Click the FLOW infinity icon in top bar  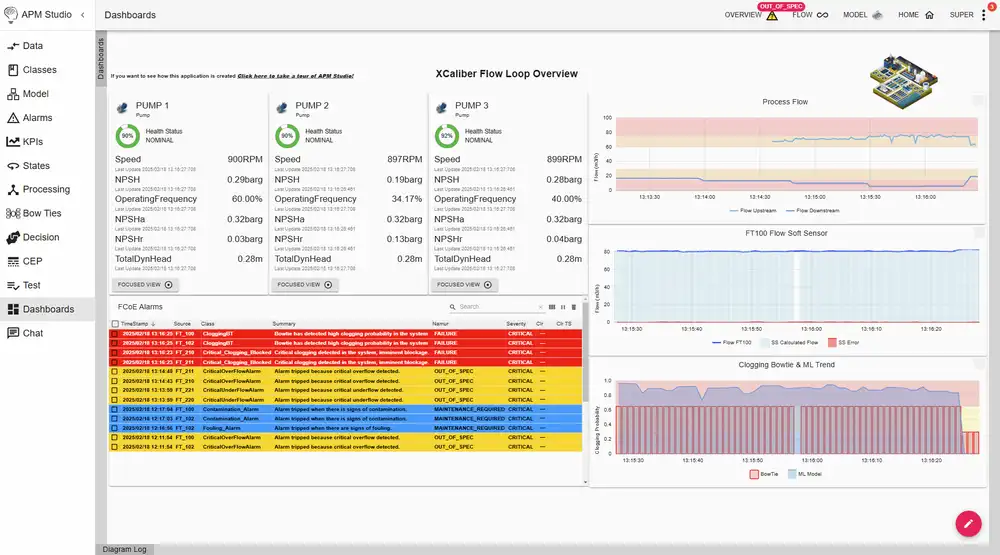[823, 15]
